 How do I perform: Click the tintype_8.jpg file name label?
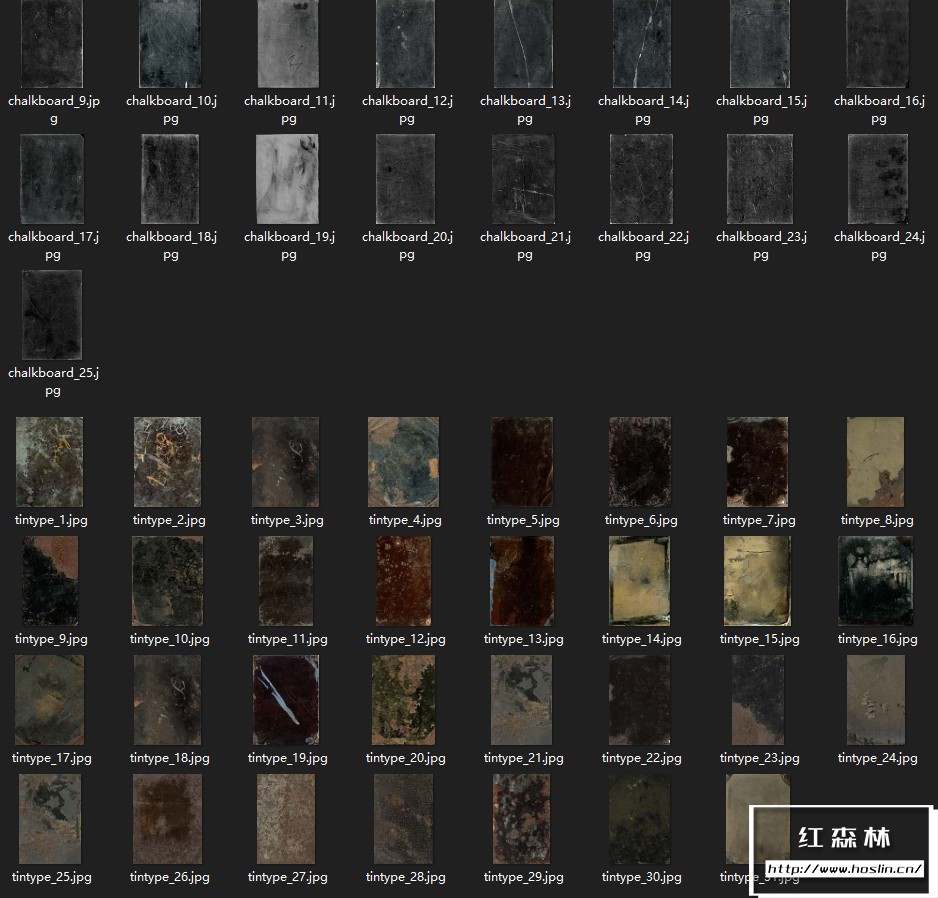(877, 520)
